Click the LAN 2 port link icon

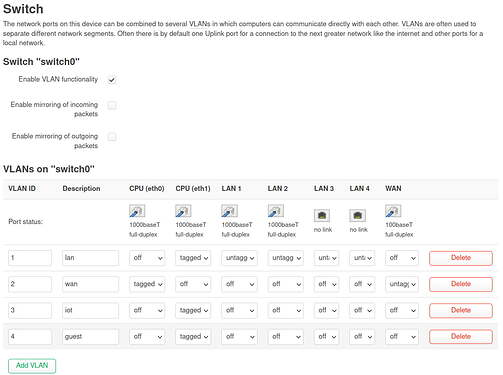coord(276,211)
